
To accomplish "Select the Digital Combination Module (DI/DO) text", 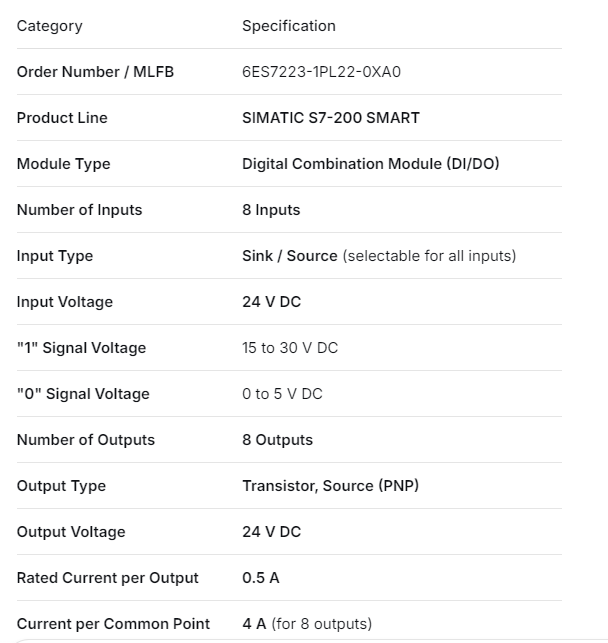I will pyautogui.click(x=370, y=164).
